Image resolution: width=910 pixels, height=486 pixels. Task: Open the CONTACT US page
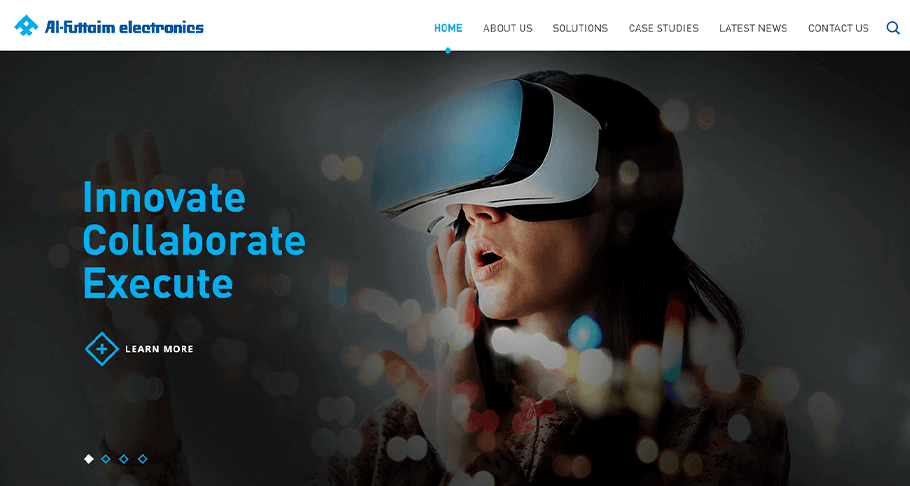tap(839, 28)
